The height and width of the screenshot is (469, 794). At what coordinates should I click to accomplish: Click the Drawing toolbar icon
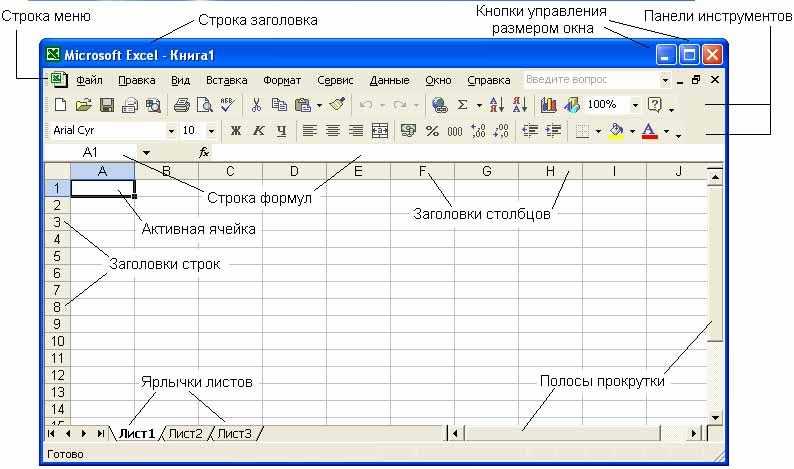pos(572,105)
